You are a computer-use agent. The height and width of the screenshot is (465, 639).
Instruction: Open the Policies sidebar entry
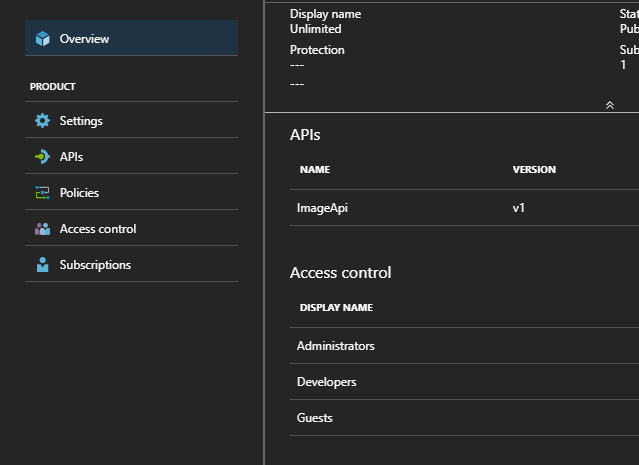[131, 192]
